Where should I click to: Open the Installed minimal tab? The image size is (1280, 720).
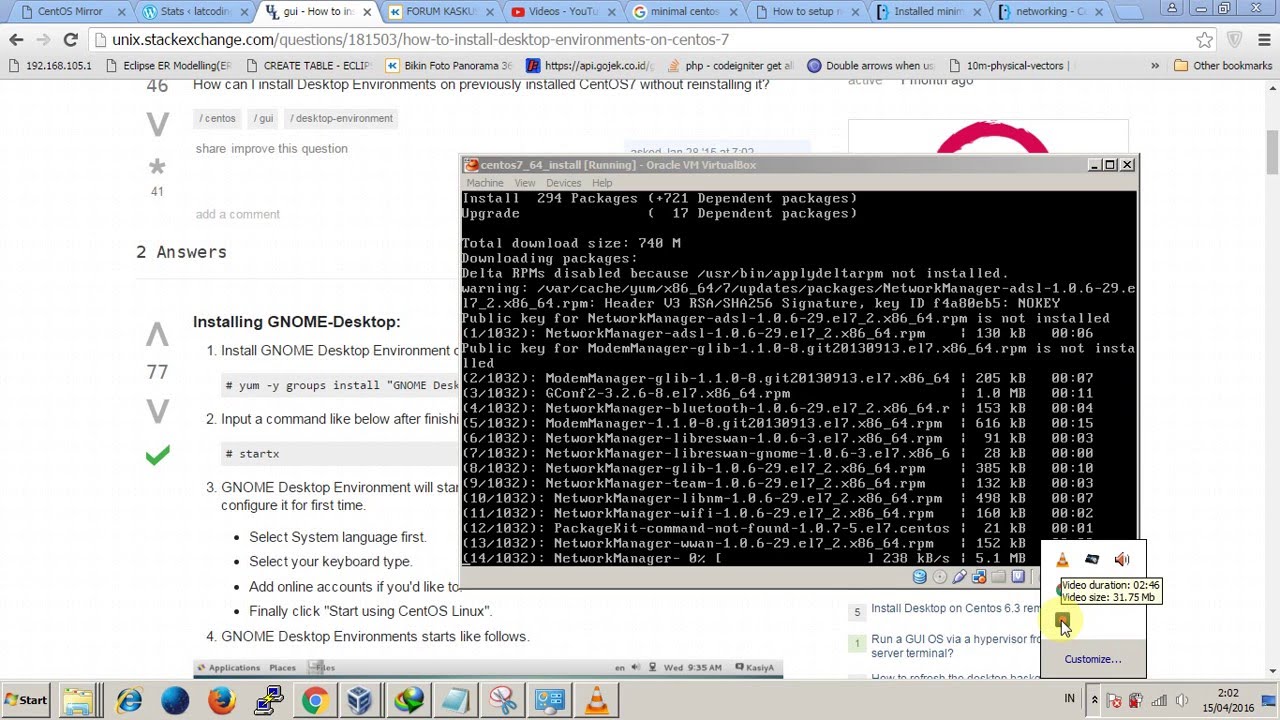point(930,12)
